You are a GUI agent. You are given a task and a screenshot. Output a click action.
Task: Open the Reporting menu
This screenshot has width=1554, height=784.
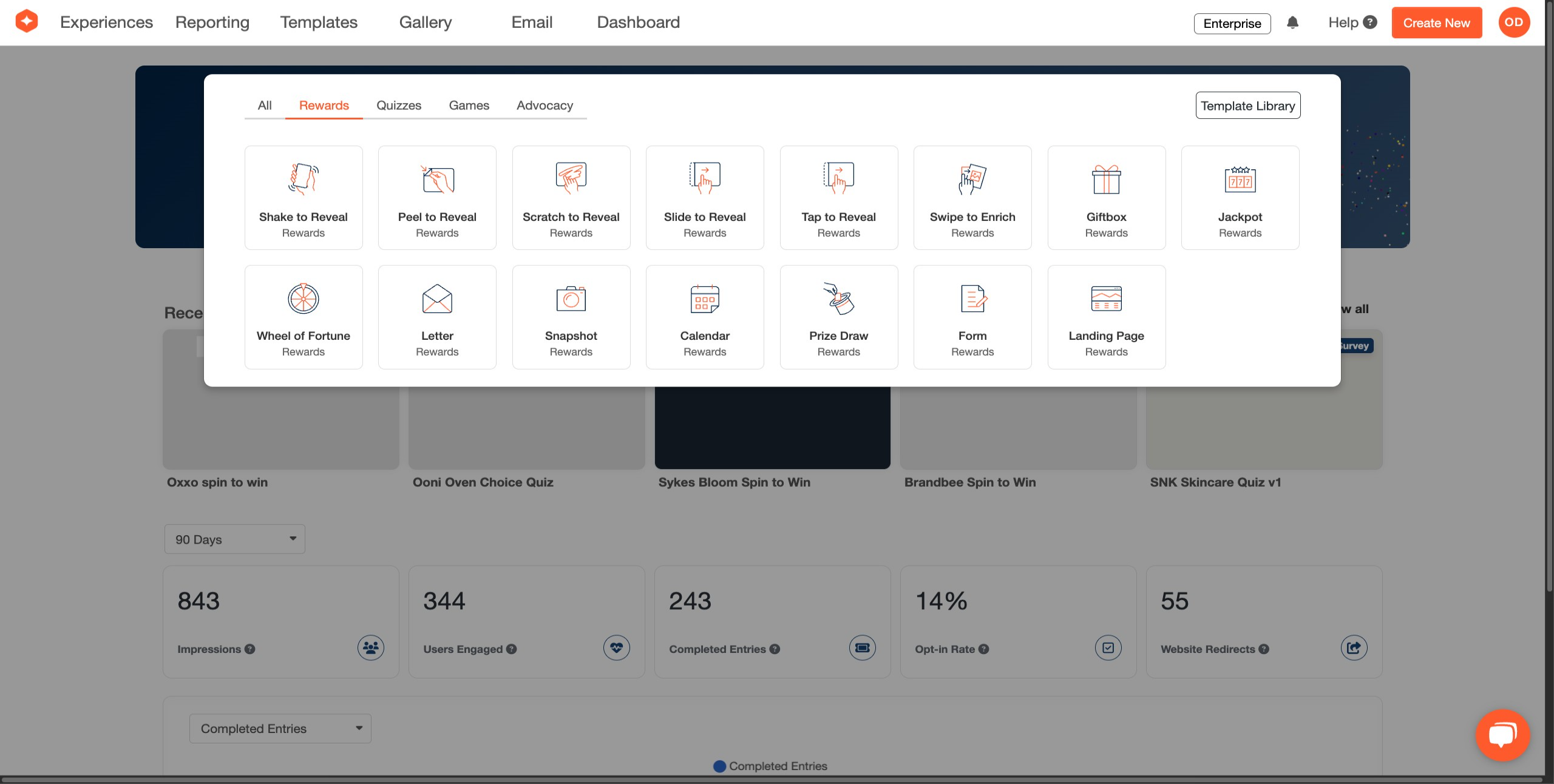(x=212, y=22)
